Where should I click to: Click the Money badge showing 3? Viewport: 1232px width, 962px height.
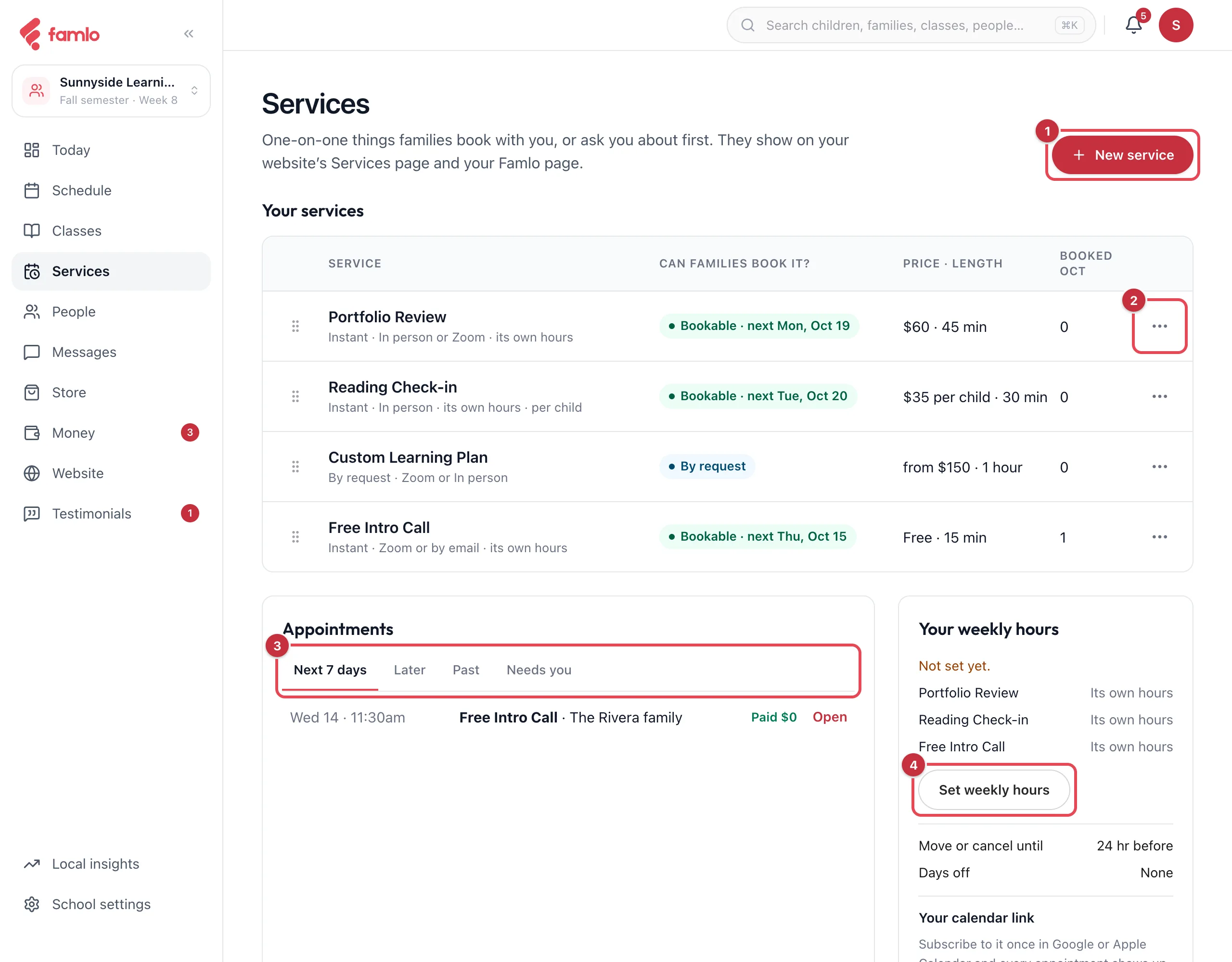[190, 432]
